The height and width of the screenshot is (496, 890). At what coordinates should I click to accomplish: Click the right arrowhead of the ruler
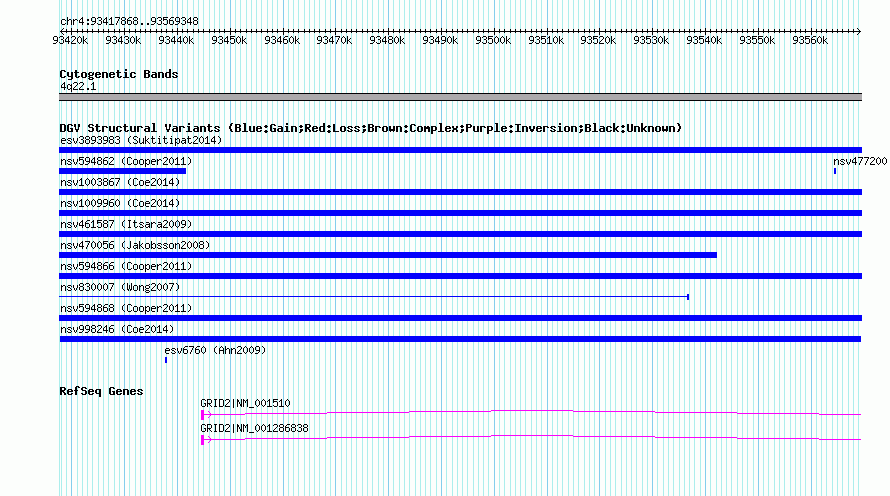click(x=858, y=31)
